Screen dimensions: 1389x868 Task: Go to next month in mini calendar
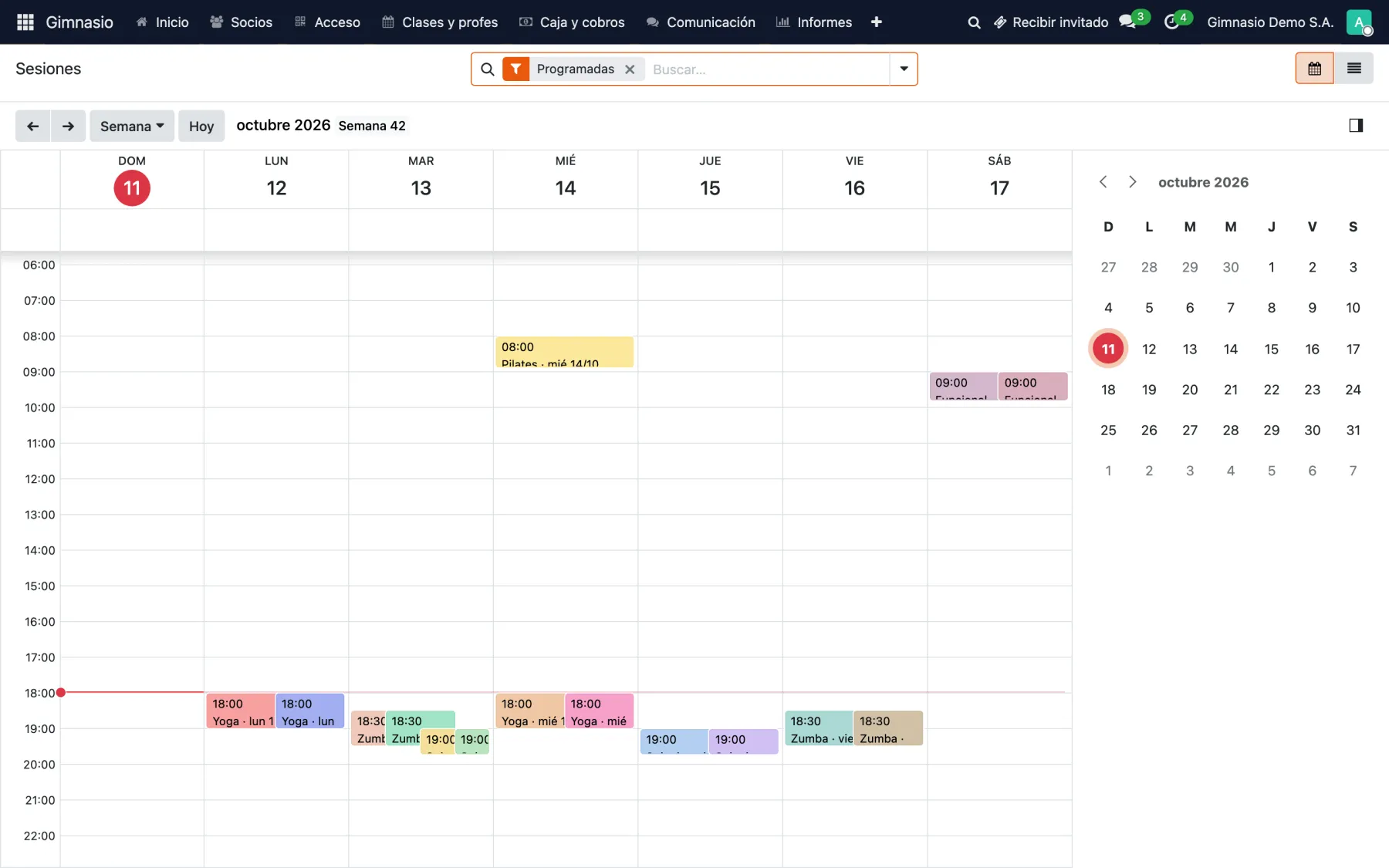[1132, 182]
